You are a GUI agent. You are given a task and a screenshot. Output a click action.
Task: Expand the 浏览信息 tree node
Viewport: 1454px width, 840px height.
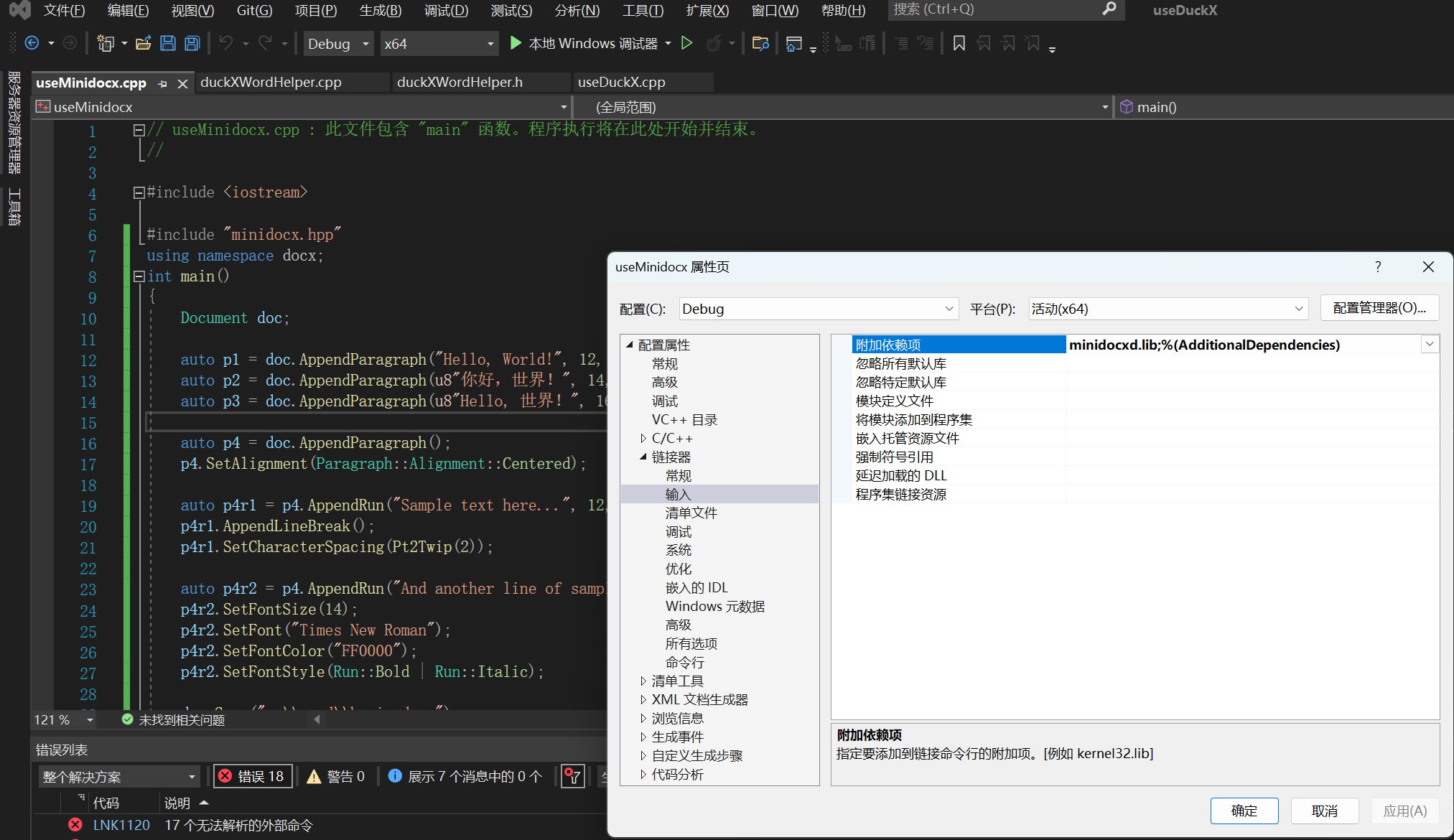click(x=643, y=718)
